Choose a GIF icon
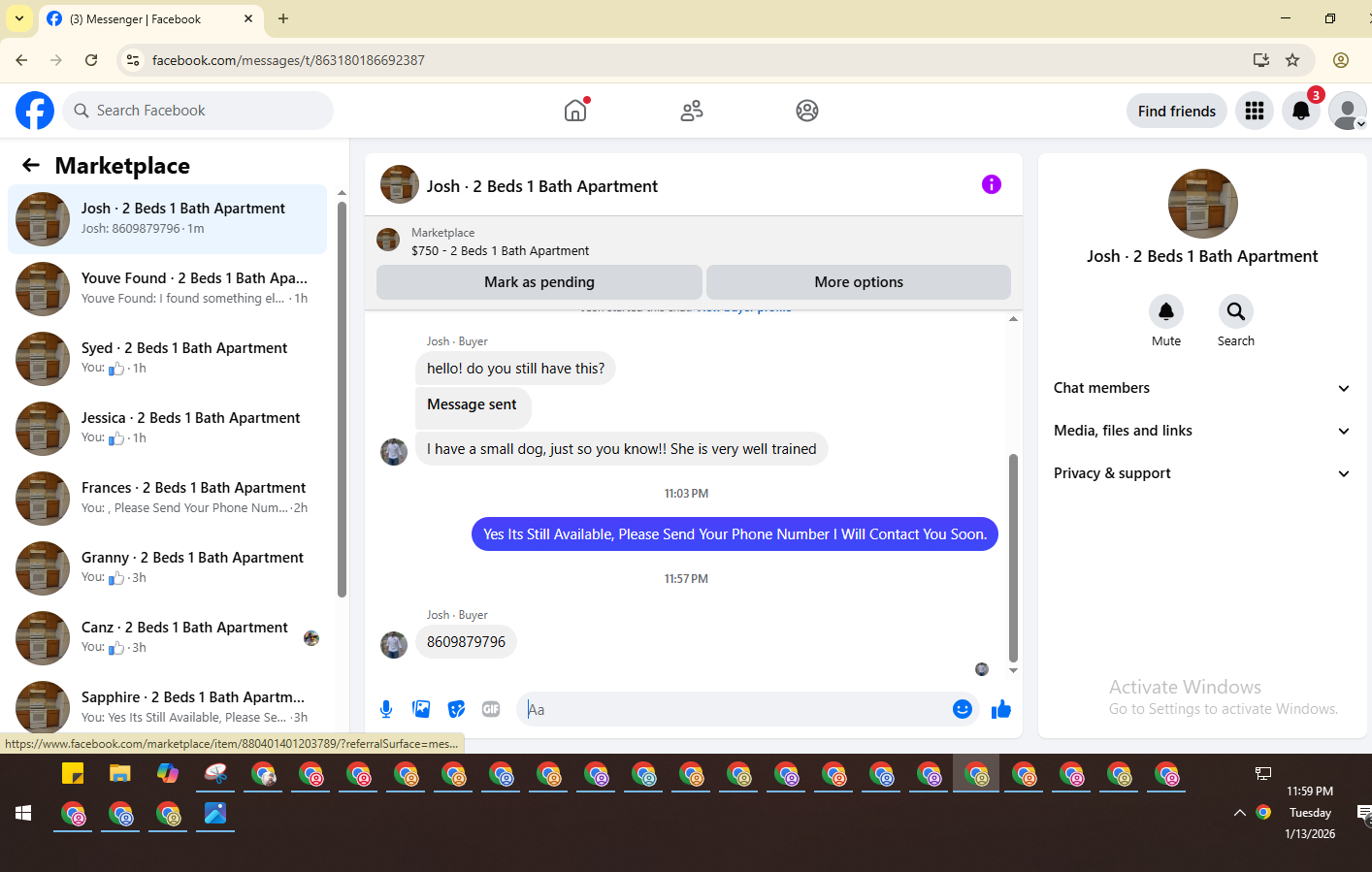 click(491, 709)
